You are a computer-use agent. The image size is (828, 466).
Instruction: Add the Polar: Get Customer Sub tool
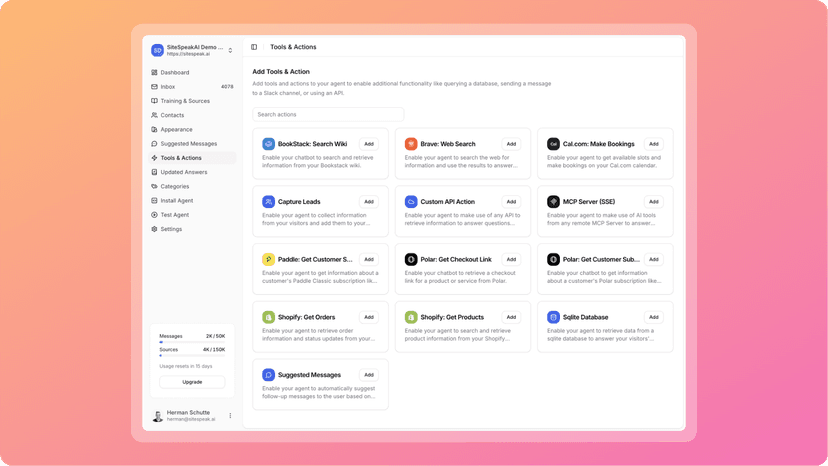[654, 259]
